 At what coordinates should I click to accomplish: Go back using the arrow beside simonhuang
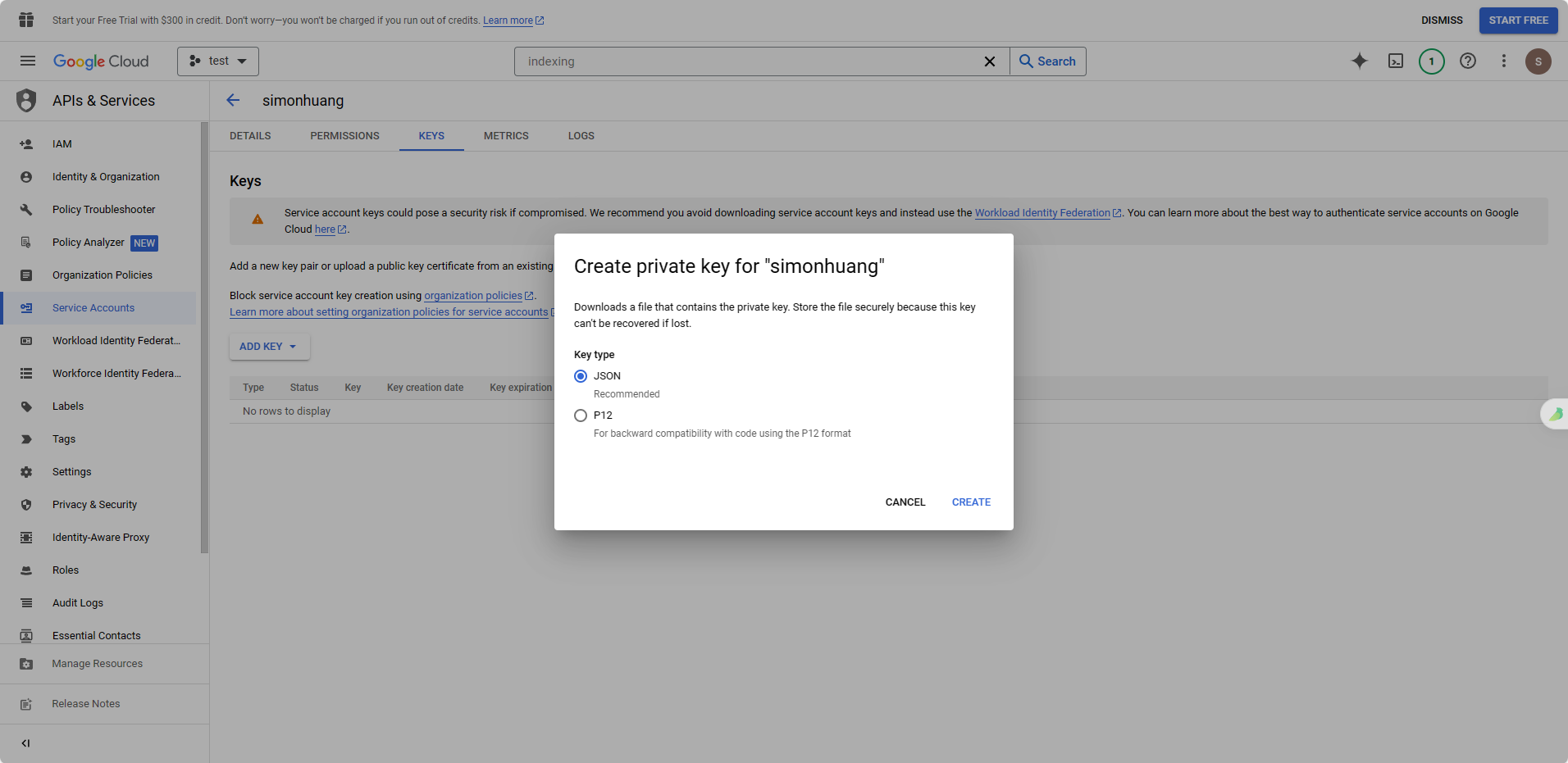(x=233, y=100)
